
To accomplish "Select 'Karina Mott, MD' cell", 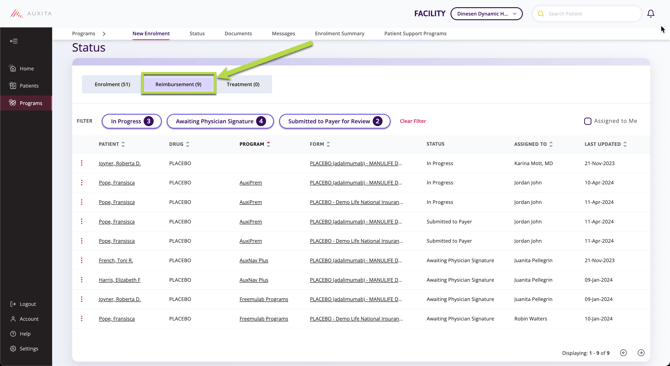I will 534,163.
